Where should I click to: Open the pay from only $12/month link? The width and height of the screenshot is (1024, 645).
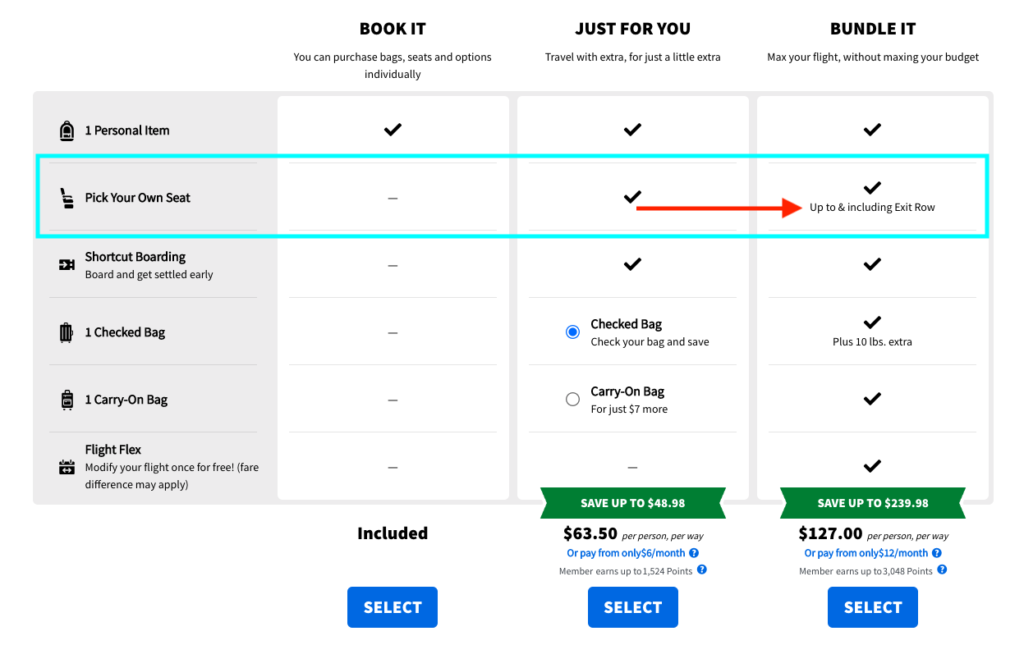[x=866, y=553]
